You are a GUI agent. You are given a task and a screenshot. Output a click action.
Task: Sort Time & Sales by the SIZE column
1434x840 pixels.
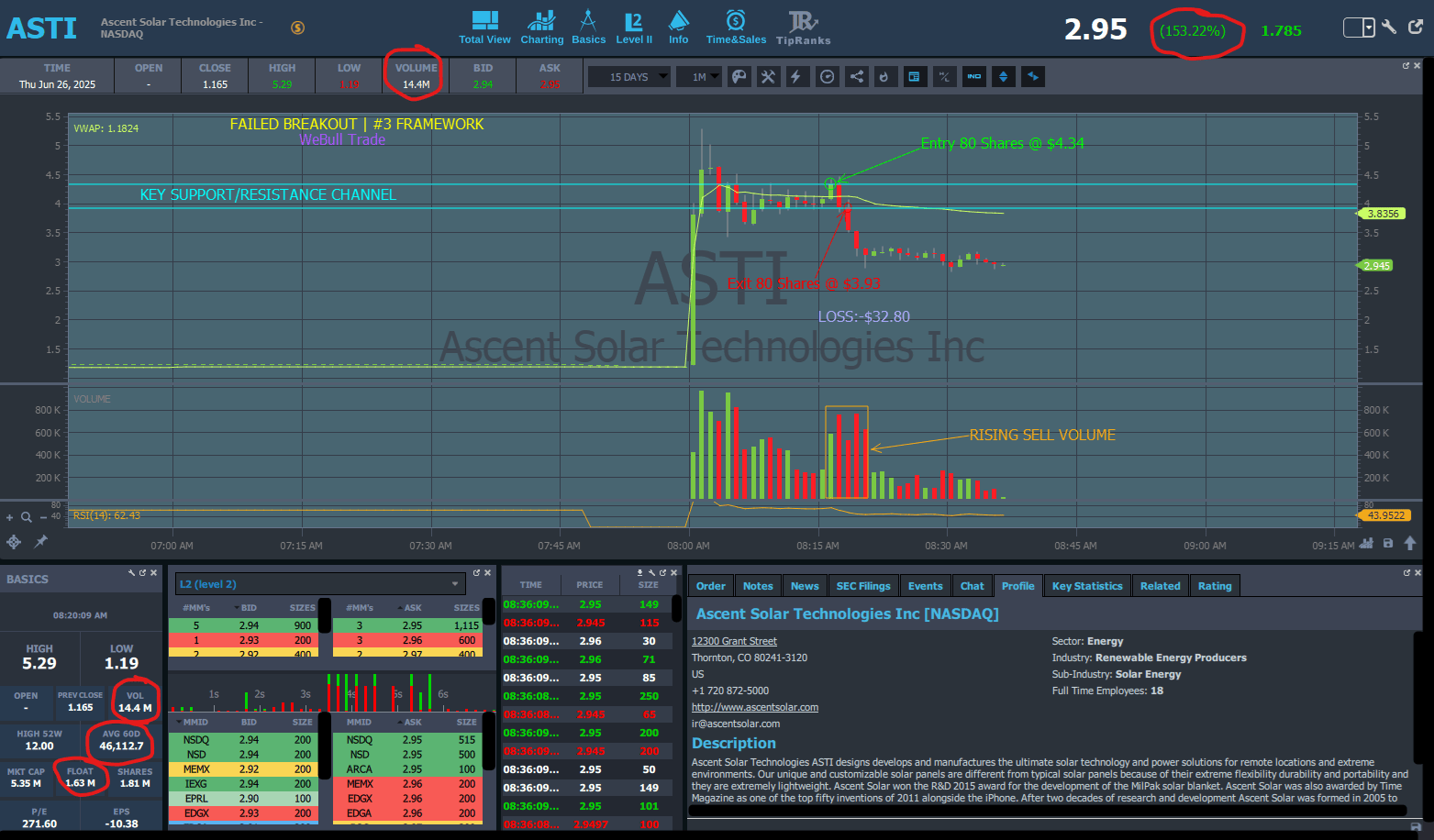649,584
